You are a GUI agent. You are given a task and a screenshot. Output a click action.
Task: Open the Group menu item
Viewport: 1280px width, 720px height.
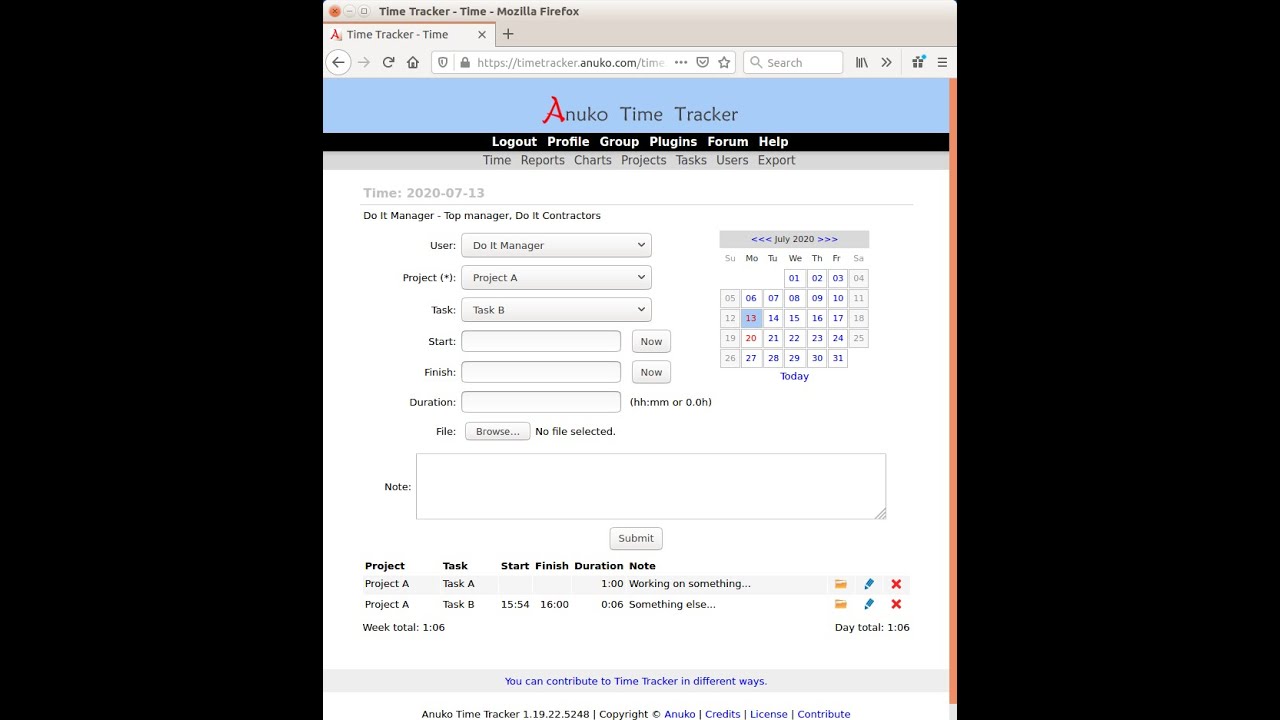(619, 142)
